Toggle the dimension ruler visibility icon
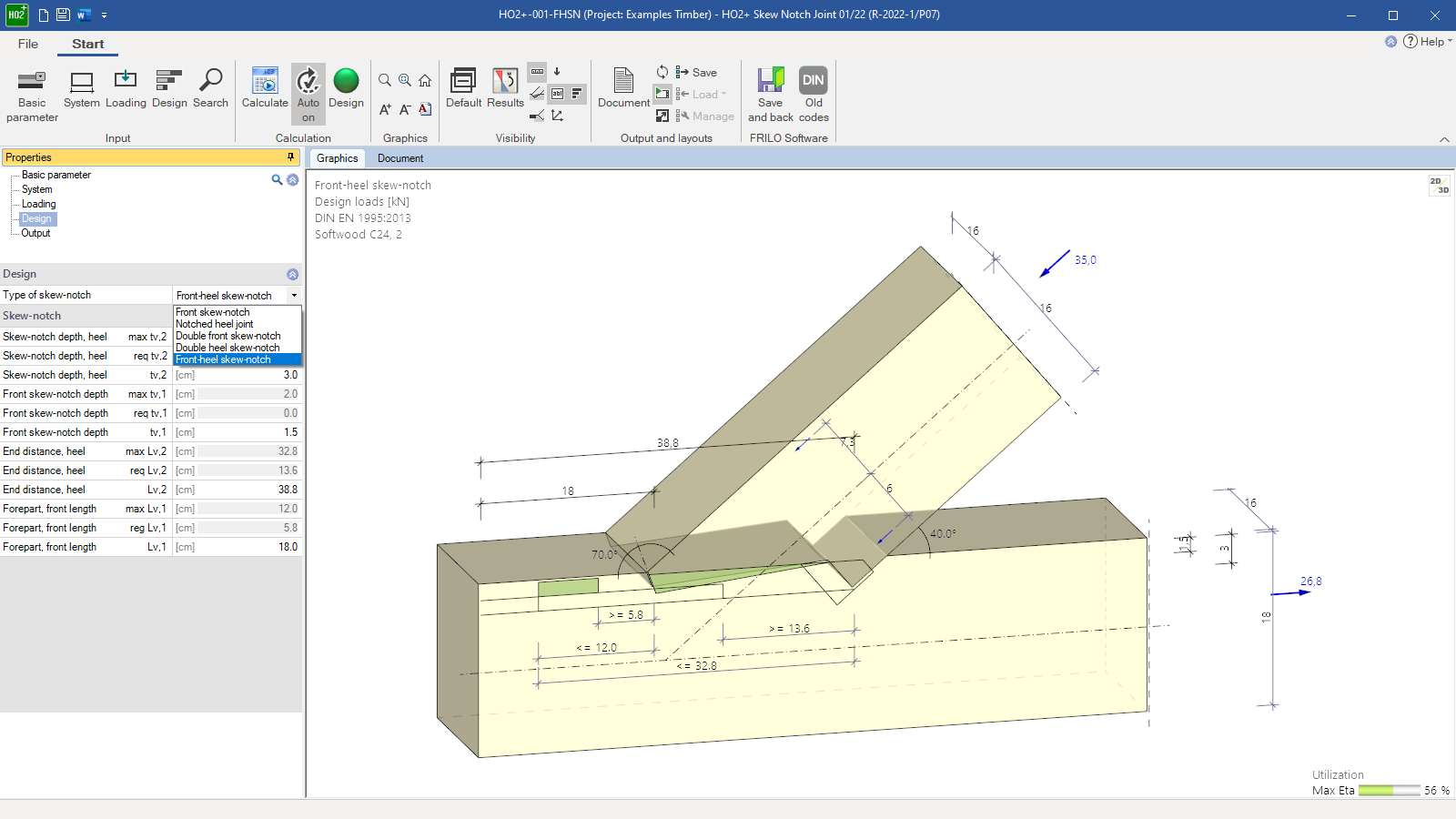The height and width of the screenshot is (819, 1456). tap(537, 72)
